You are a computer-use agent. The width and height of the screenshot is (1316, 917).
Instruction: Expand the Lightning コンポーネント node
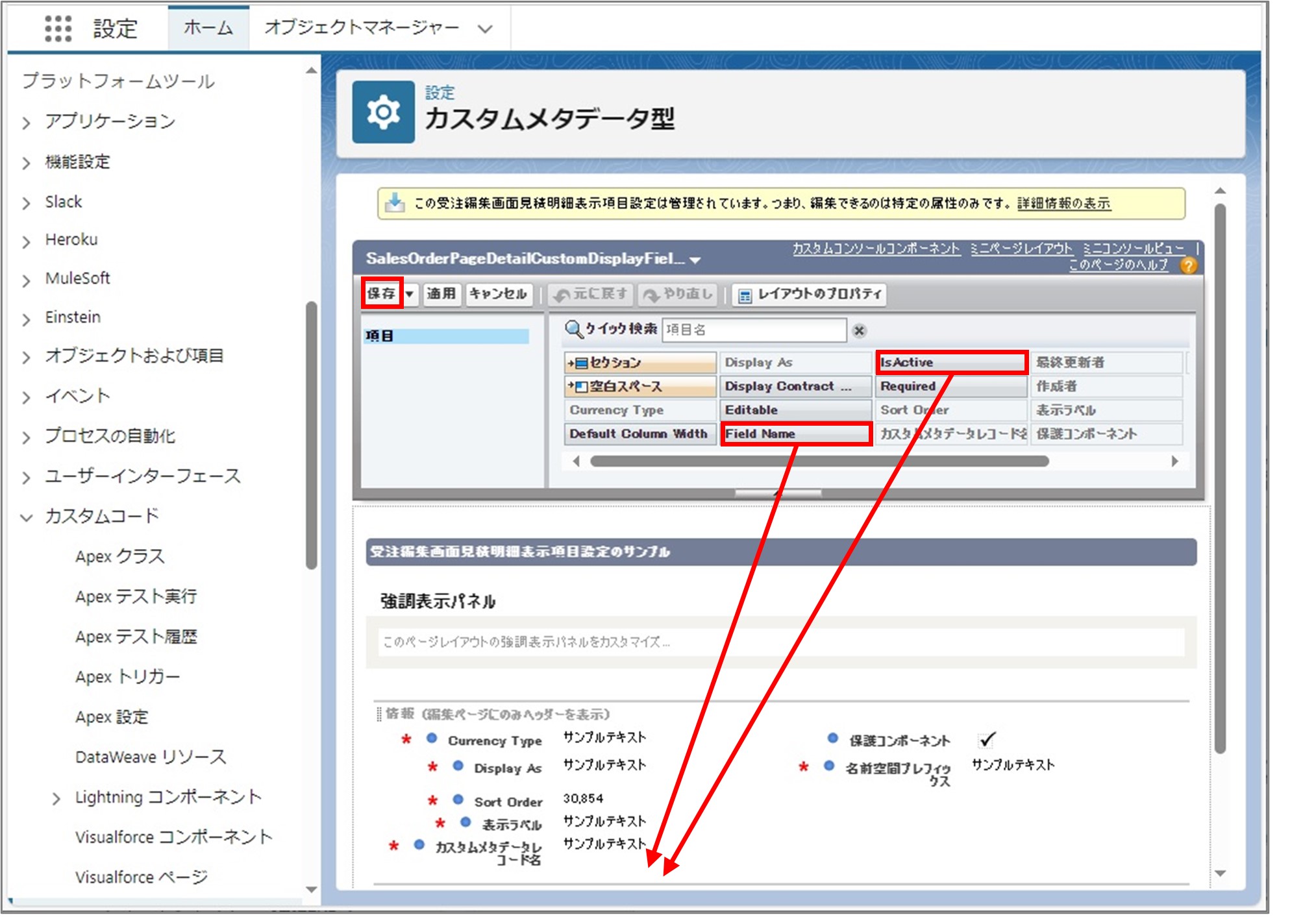coord(56,798)
